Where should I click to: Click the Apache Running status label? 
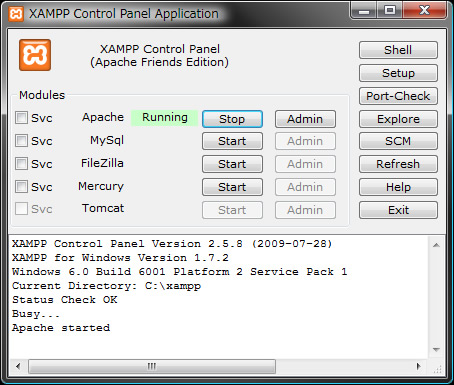[x=165, y=118]
